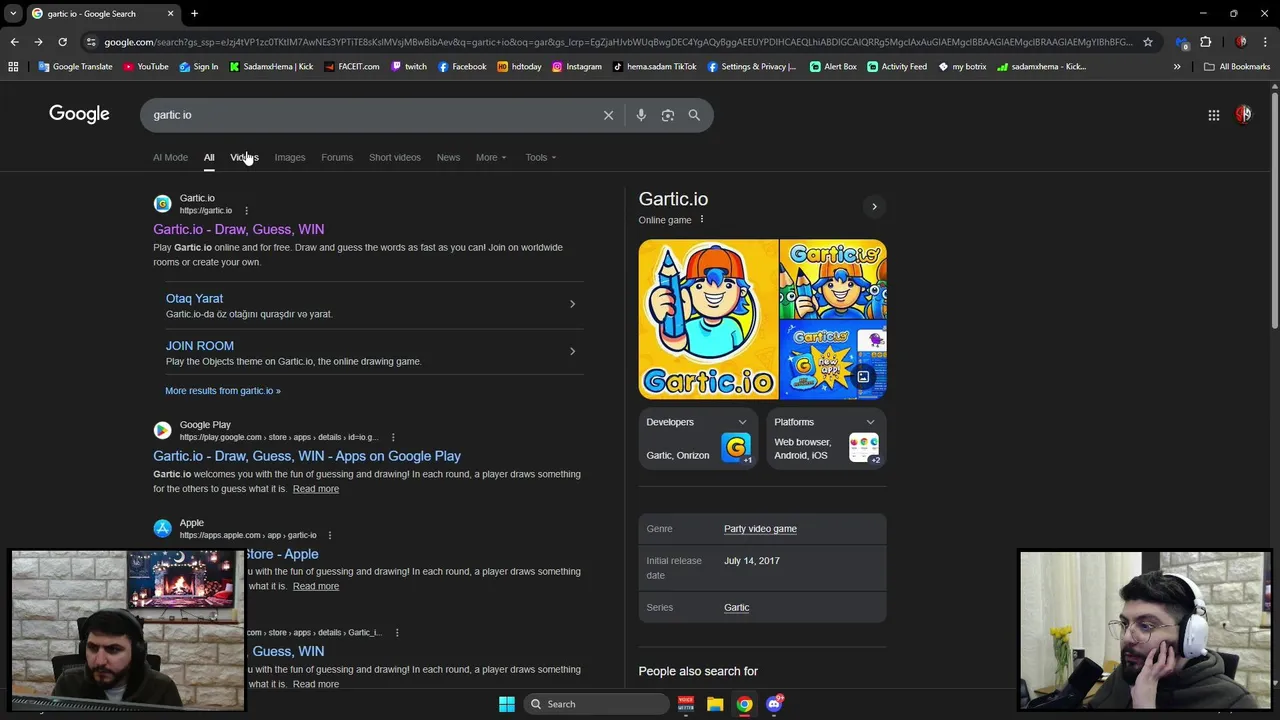Screen dimensions: 1280x720
Task: Submit search with magnifier icon
Action: coord(694,115)
